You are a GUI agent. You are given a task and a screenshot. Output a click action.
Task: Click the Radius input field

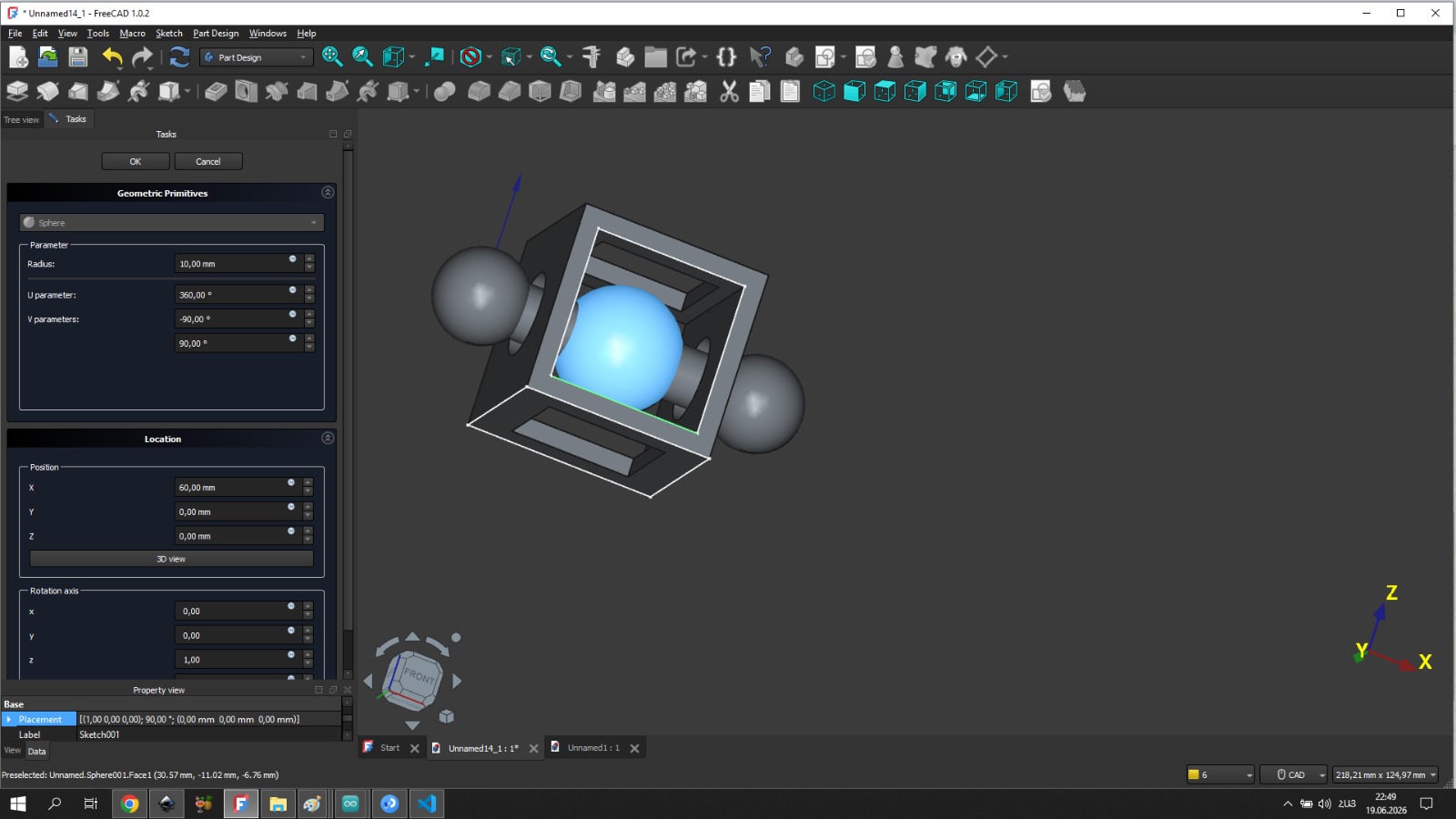click(x=238, y=264)
